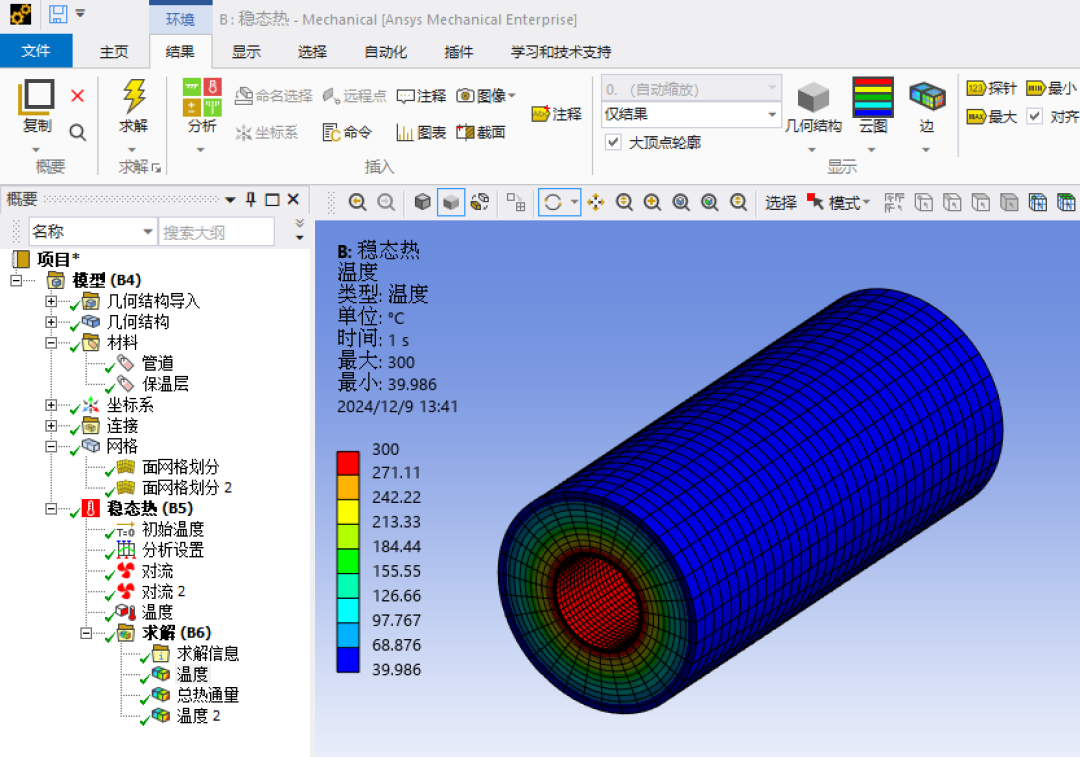The image size is (1080, 757).
Task: Switch to the 插件 tab
Action: [459, 52]
